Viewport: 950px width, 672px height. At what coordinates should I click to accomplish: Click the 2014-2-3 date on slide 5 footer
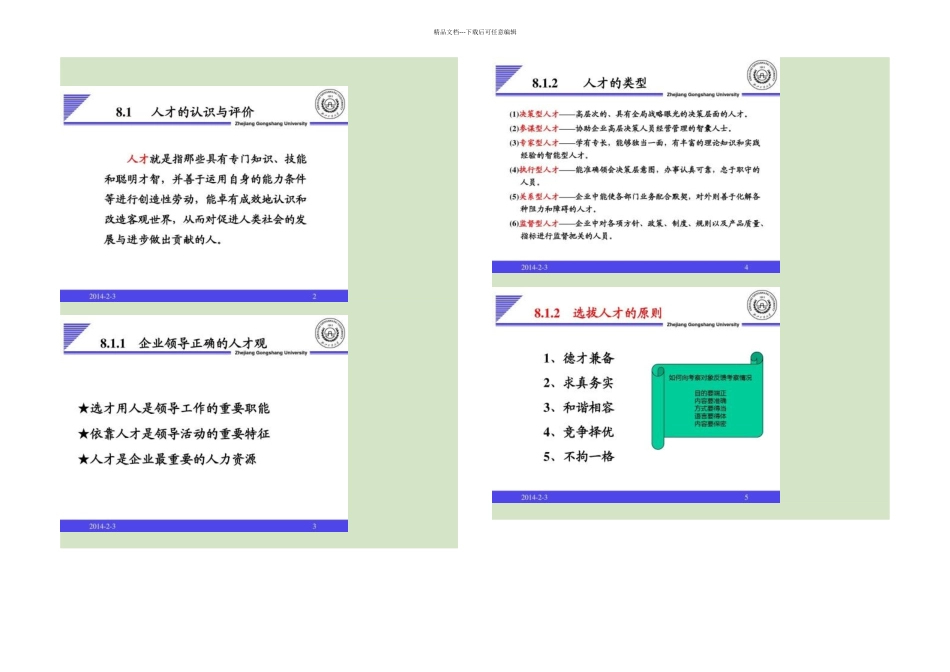534,497
